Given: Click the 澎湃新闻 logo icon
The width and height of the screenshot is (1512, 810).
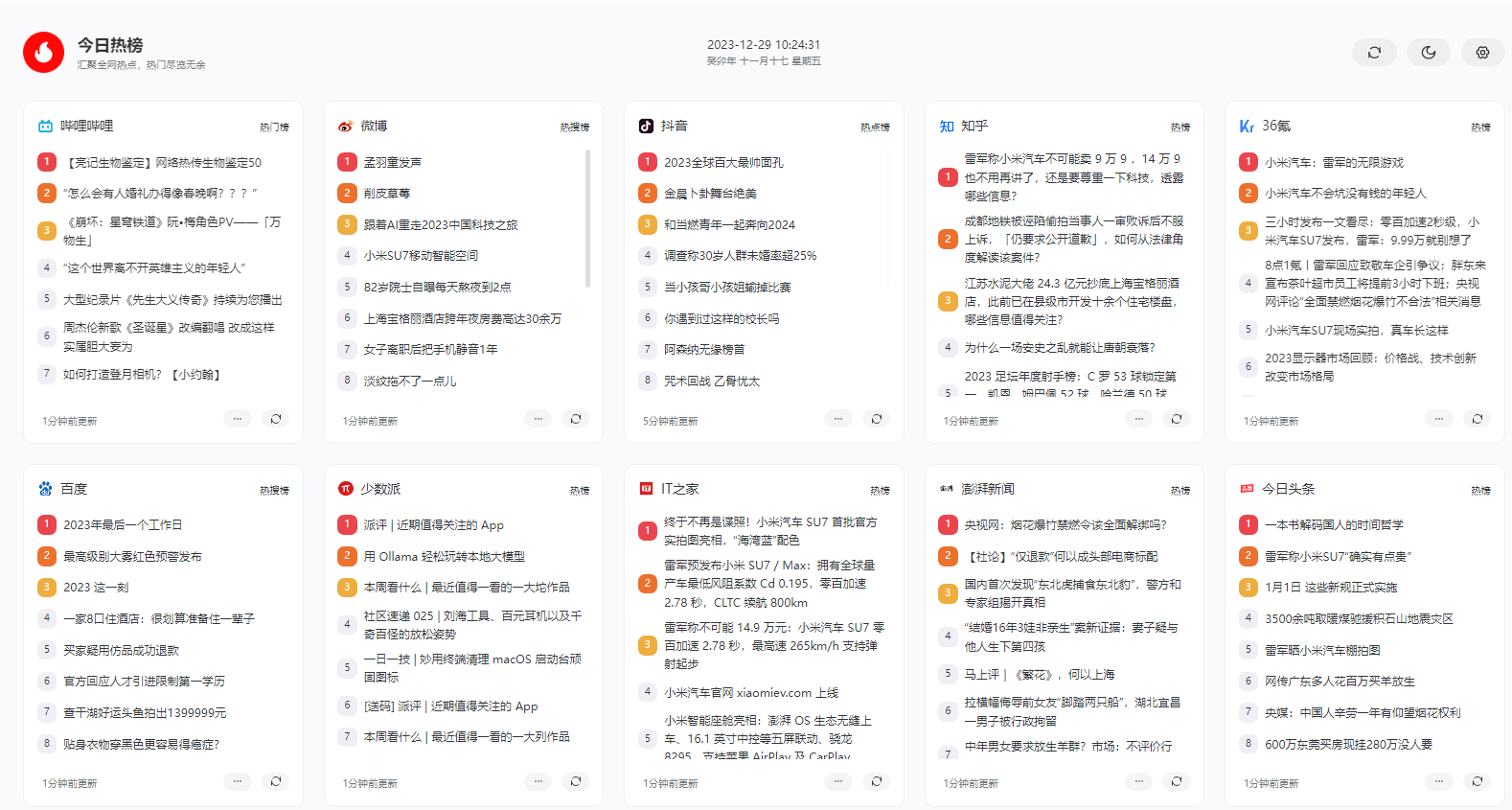Looking at the screenshot, I should click(x=947, y=489).
